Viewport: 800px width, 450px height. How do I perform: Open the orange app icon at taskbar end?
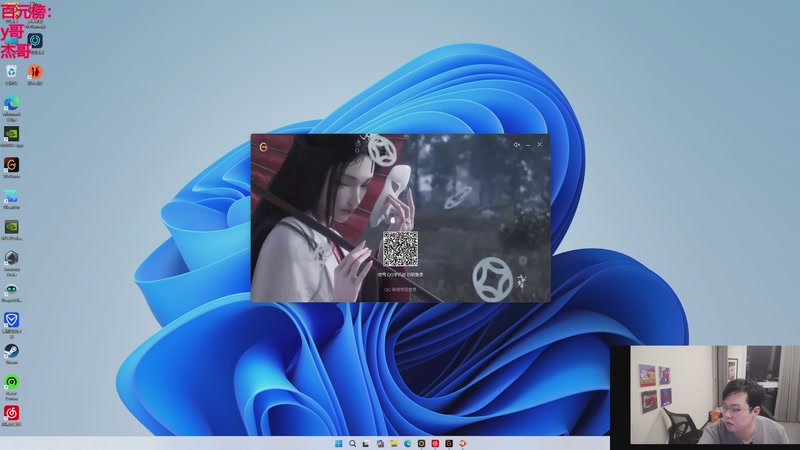(463, 443)
